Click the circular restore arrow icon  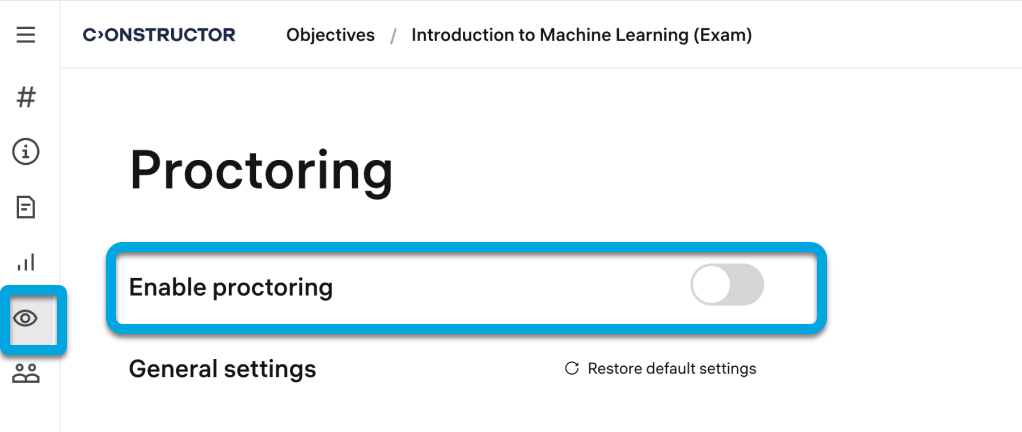point(572,369)
